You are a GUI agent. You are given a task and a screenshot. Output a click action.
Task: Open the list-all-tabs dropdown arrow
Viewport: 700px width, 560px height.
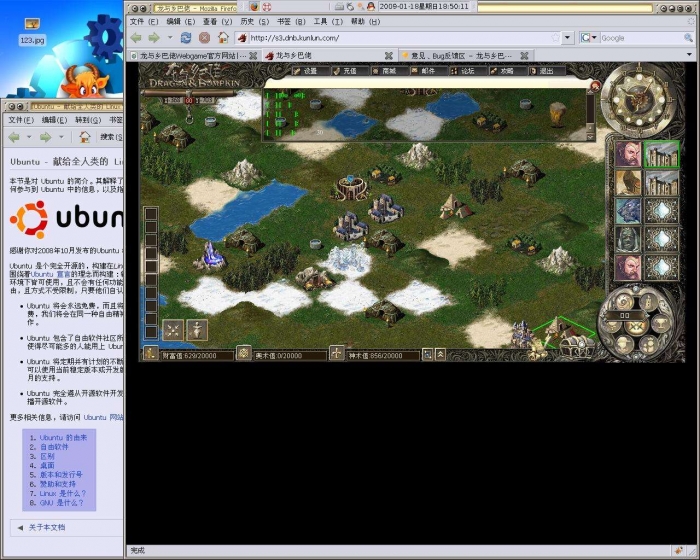(689, 54)
